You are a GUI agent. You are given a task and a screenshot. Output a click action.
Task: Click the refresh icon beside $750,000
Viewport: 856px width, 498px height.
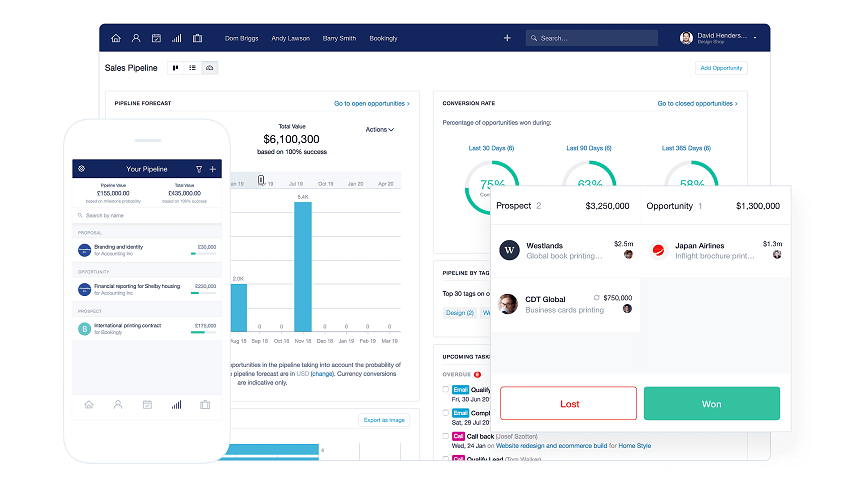[x=597, y=298]
